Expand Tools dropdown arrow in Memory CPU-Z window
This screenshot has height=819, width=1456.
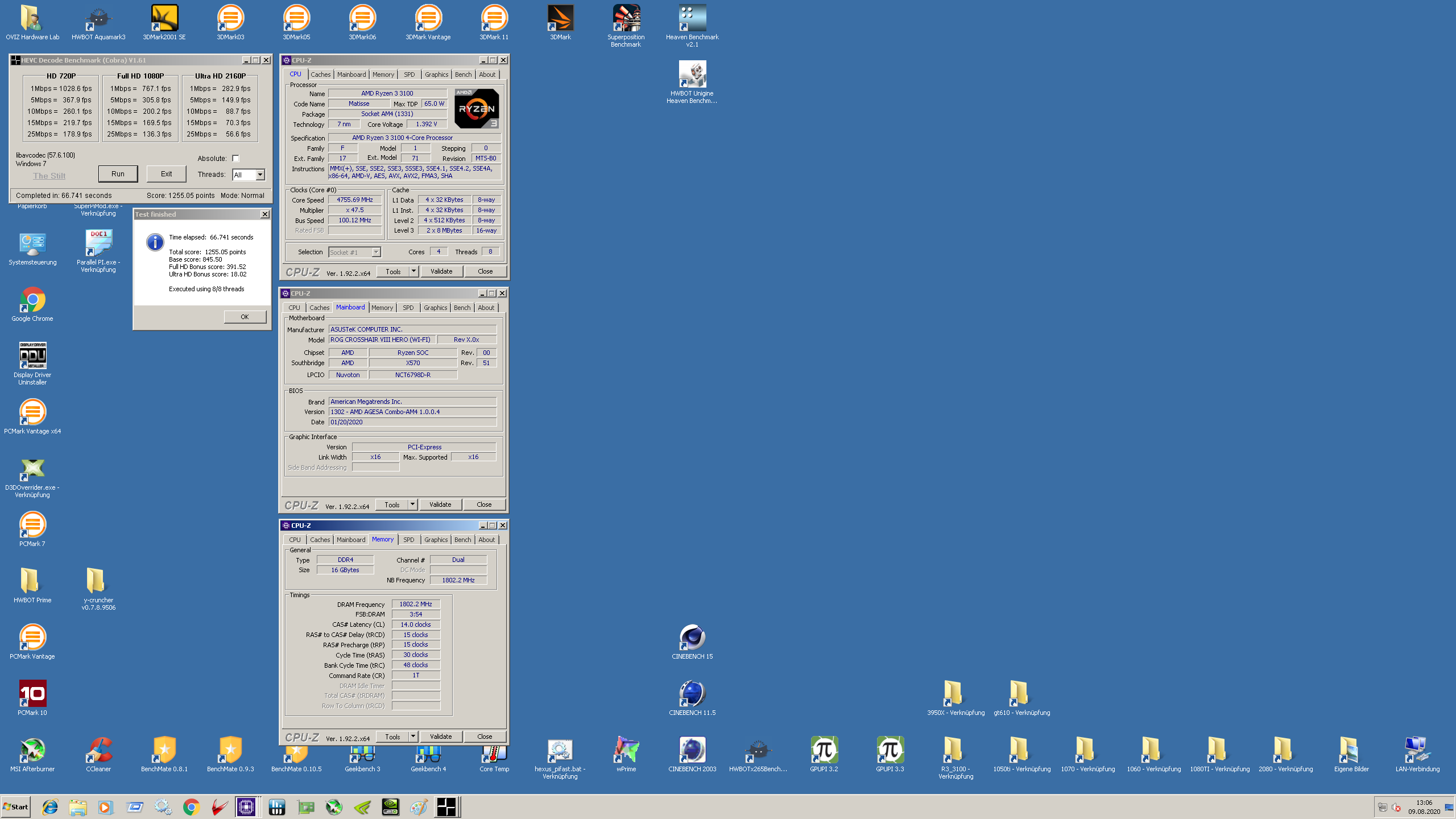[x=413, y=737]
